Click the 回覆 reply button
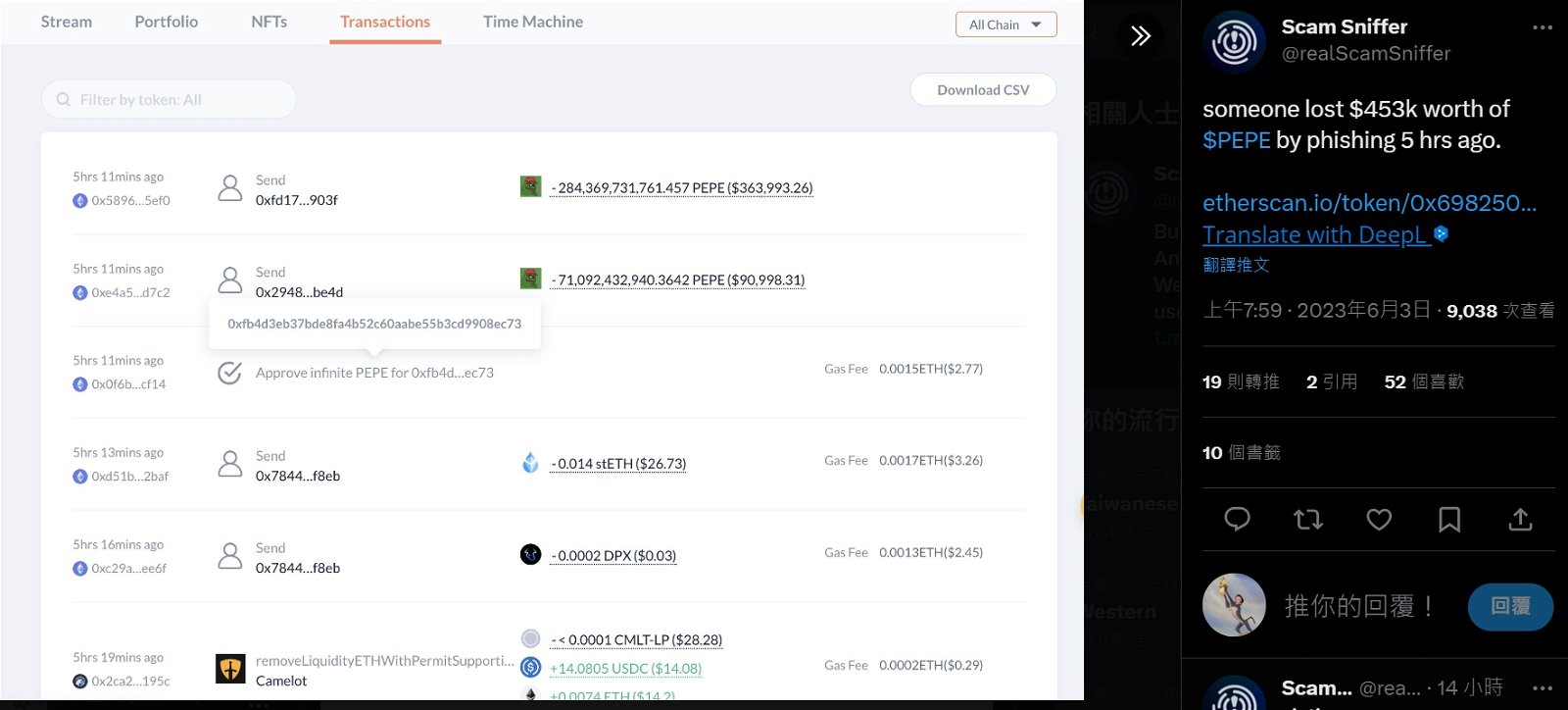 click(1510, 606)
